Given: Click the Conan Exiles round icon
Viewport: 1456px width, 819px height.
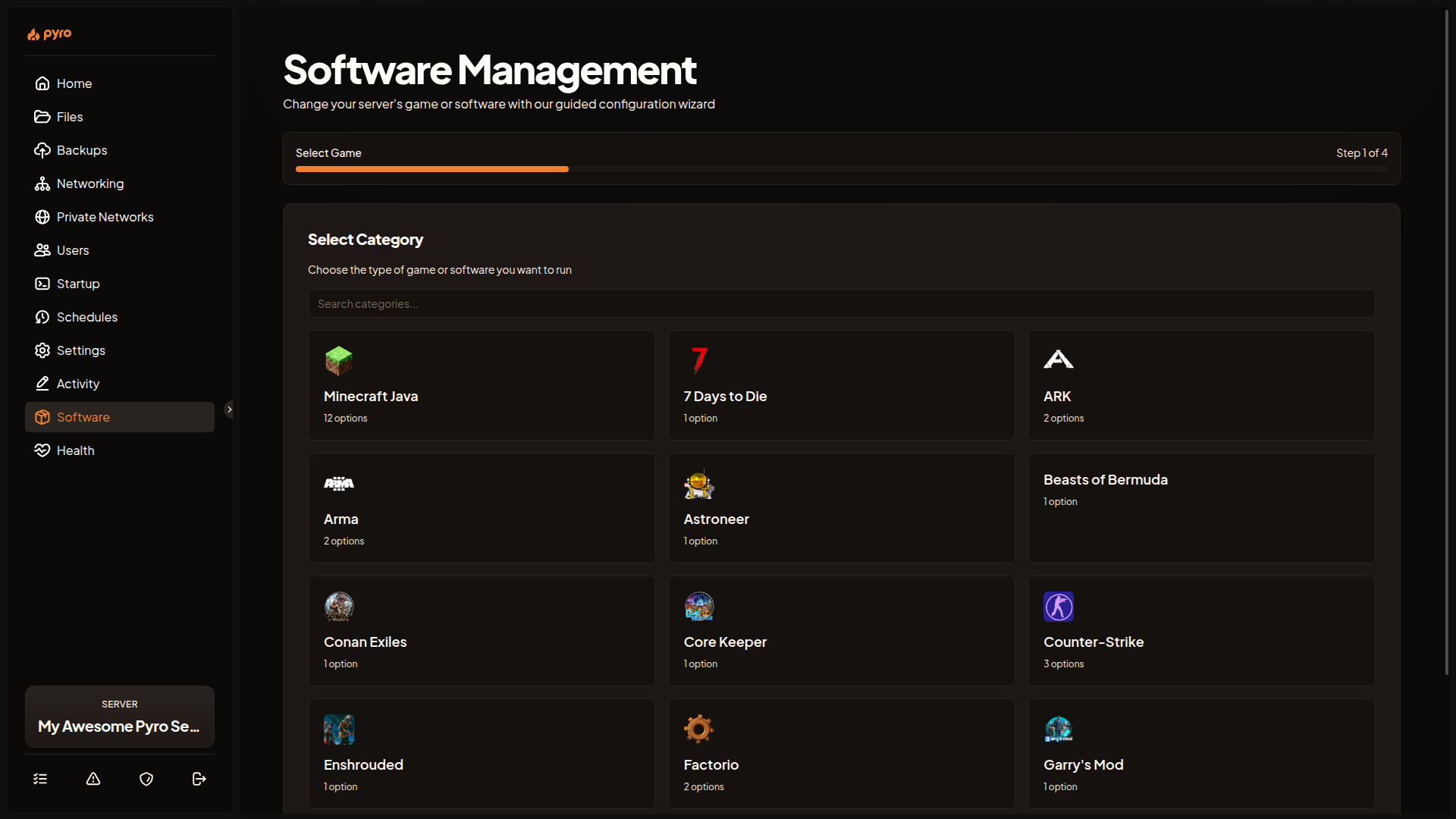Looking at the screenshot, I should (339, 607).
